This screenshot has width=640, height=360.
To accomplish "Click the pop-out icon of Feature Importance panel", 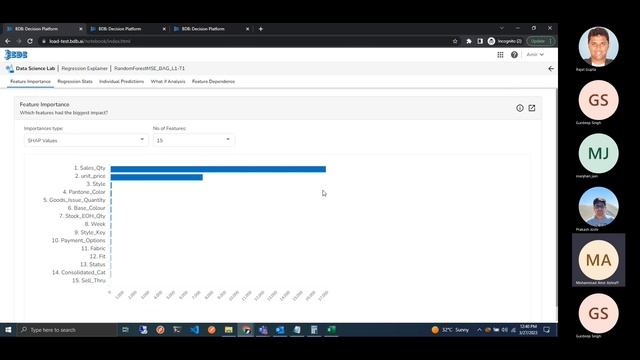I will [x=532, y=108].
